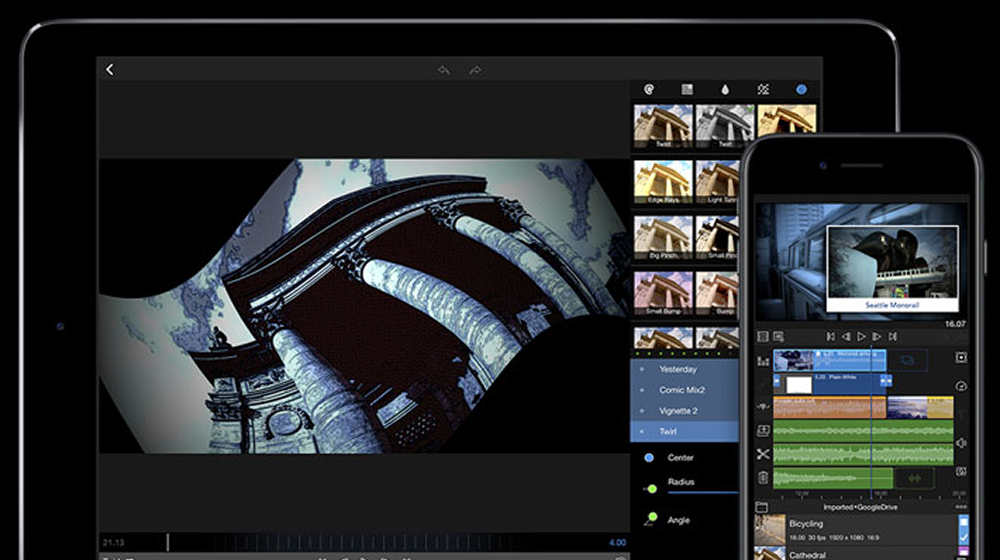
Task: Click the undo arrow icon
Action: [x=443, y=70]
